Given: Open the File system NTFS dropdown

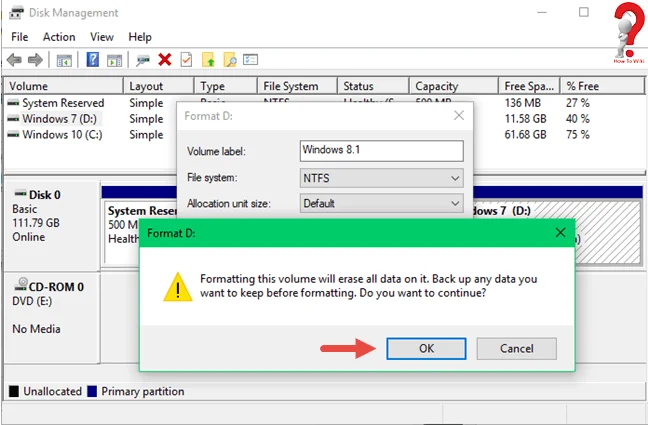Looking at the screenshot, I should (x=381, y=178).
